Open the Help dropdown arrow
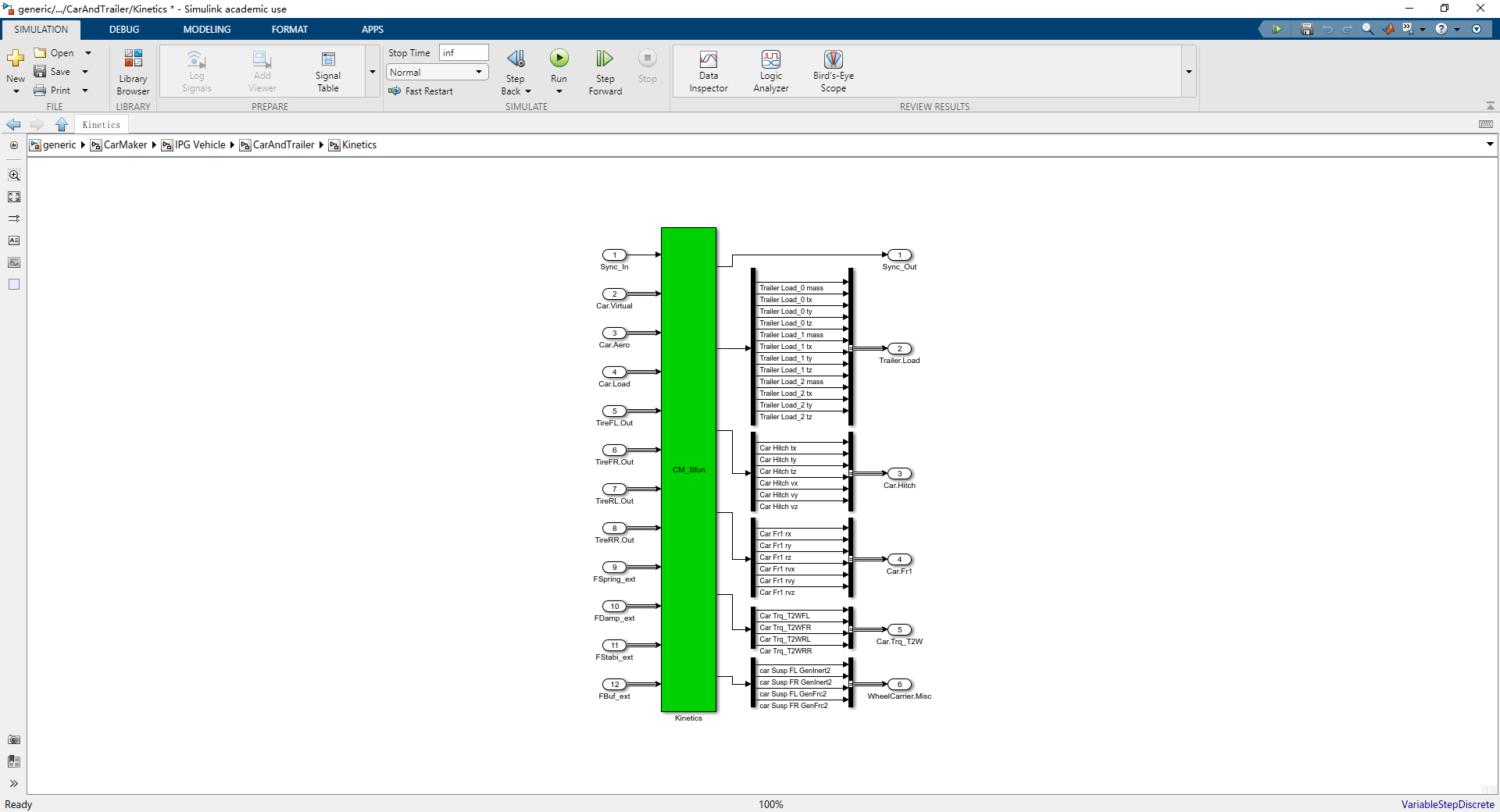This screenshot has height=812, width=1500. click(1457, 29)
